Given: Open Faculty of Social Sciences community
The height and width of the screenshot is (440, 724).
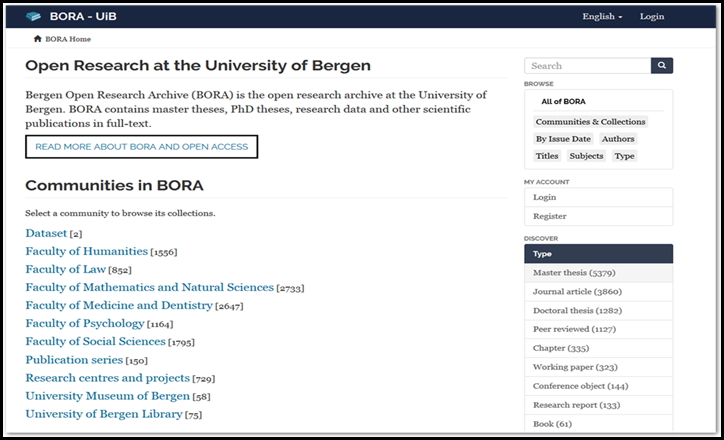Looking at the screenshot, I should coord(95,341).
